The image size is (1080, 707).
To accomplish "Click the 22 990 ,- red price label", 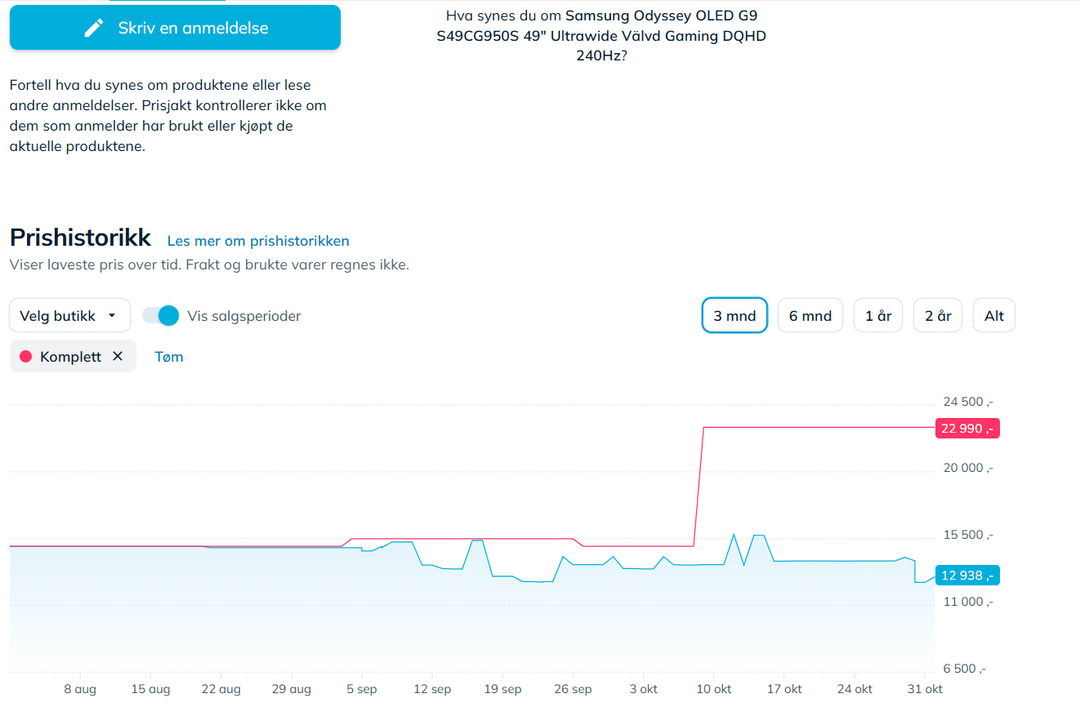I will tap(967, 429).
